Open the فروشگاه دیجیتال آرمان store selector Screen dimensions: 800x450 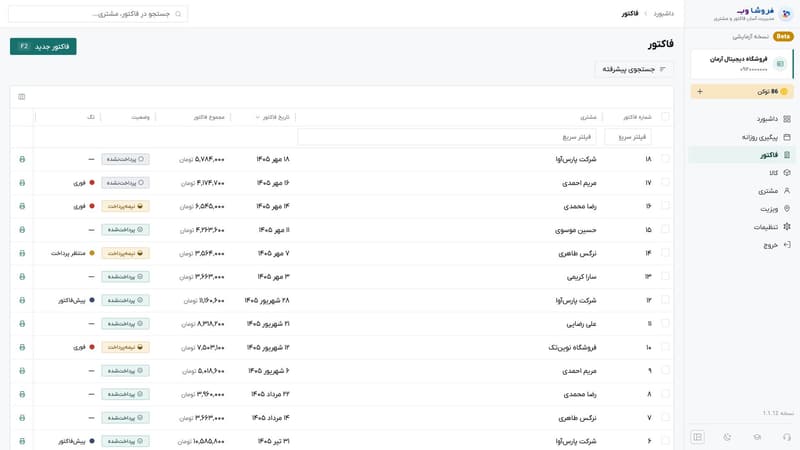click(742, 64)
